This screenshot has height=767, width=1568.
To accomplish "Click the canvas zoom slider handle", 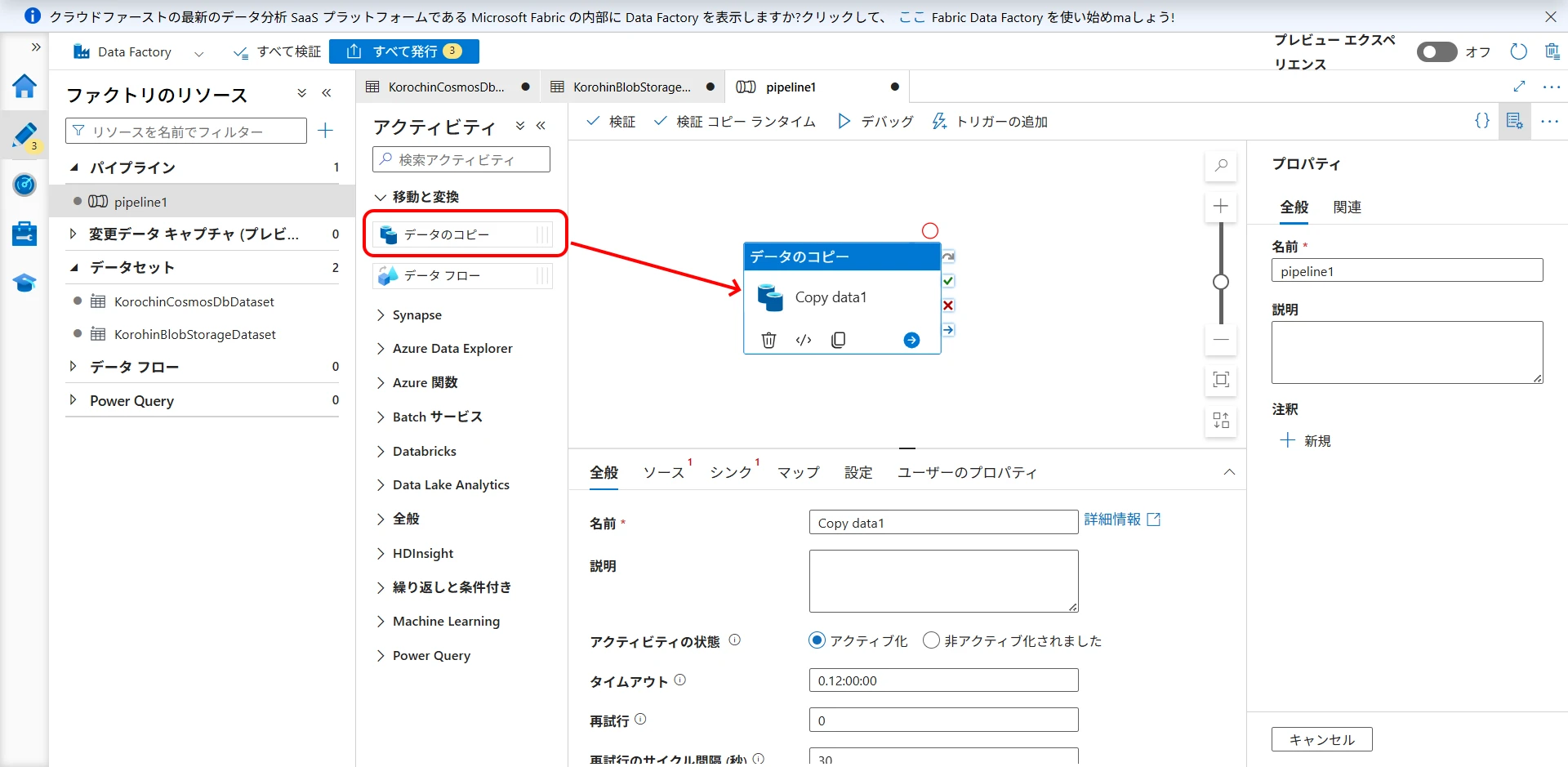I will [x=1221, y=282].
